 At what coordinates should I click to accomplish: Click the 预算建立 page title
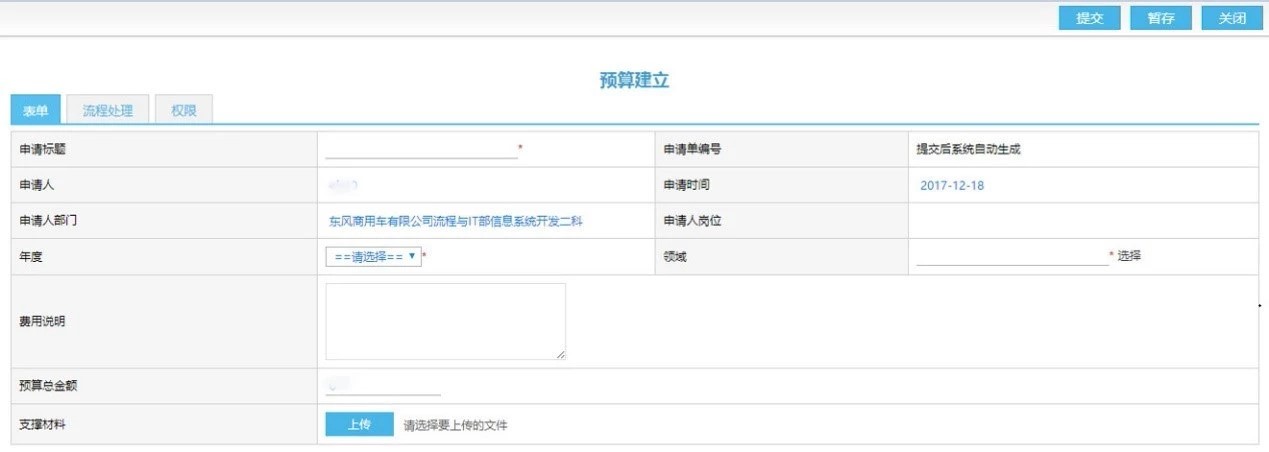(x=634, y=81)
